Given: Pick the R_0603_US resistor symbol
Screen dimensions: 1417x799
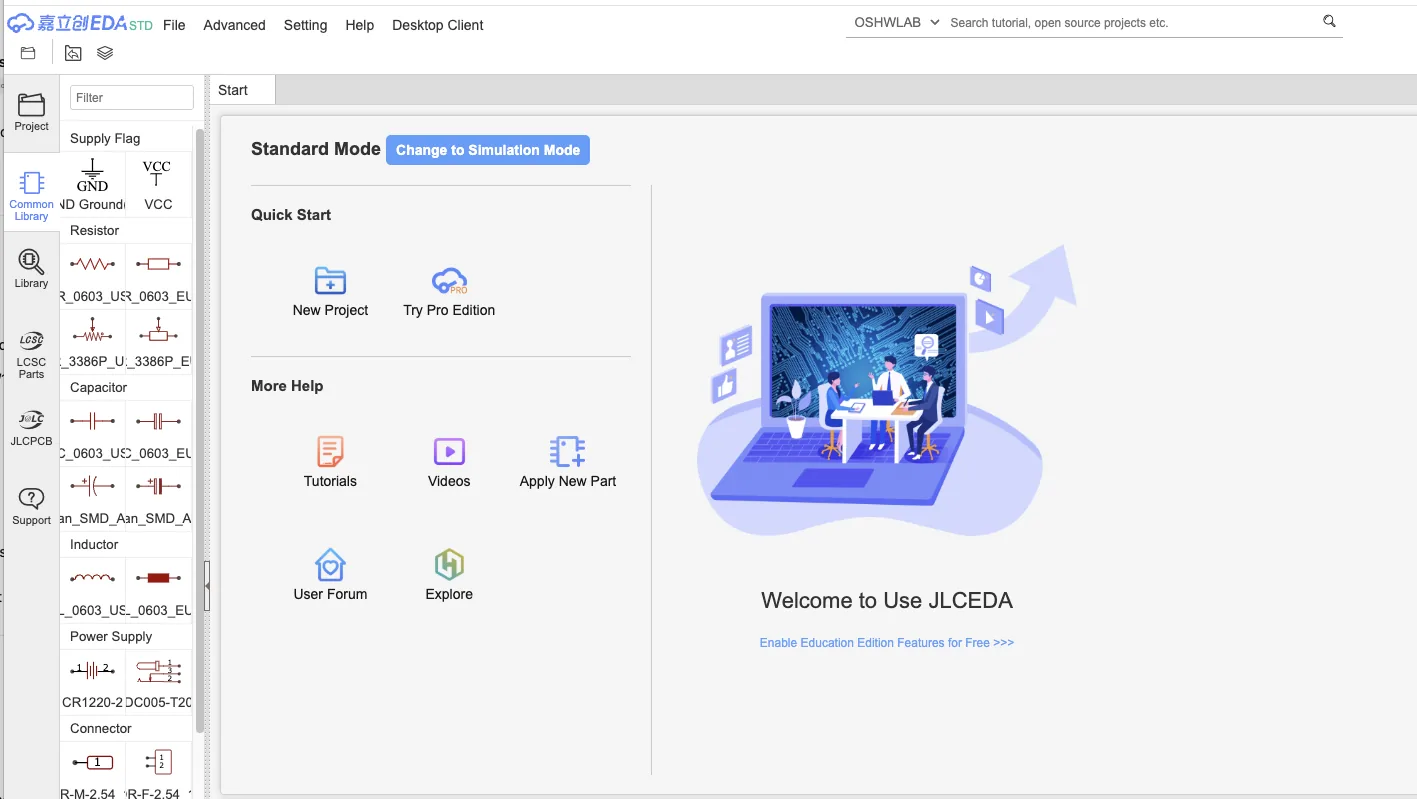Looking at the screenshot, I should (92, 264).
